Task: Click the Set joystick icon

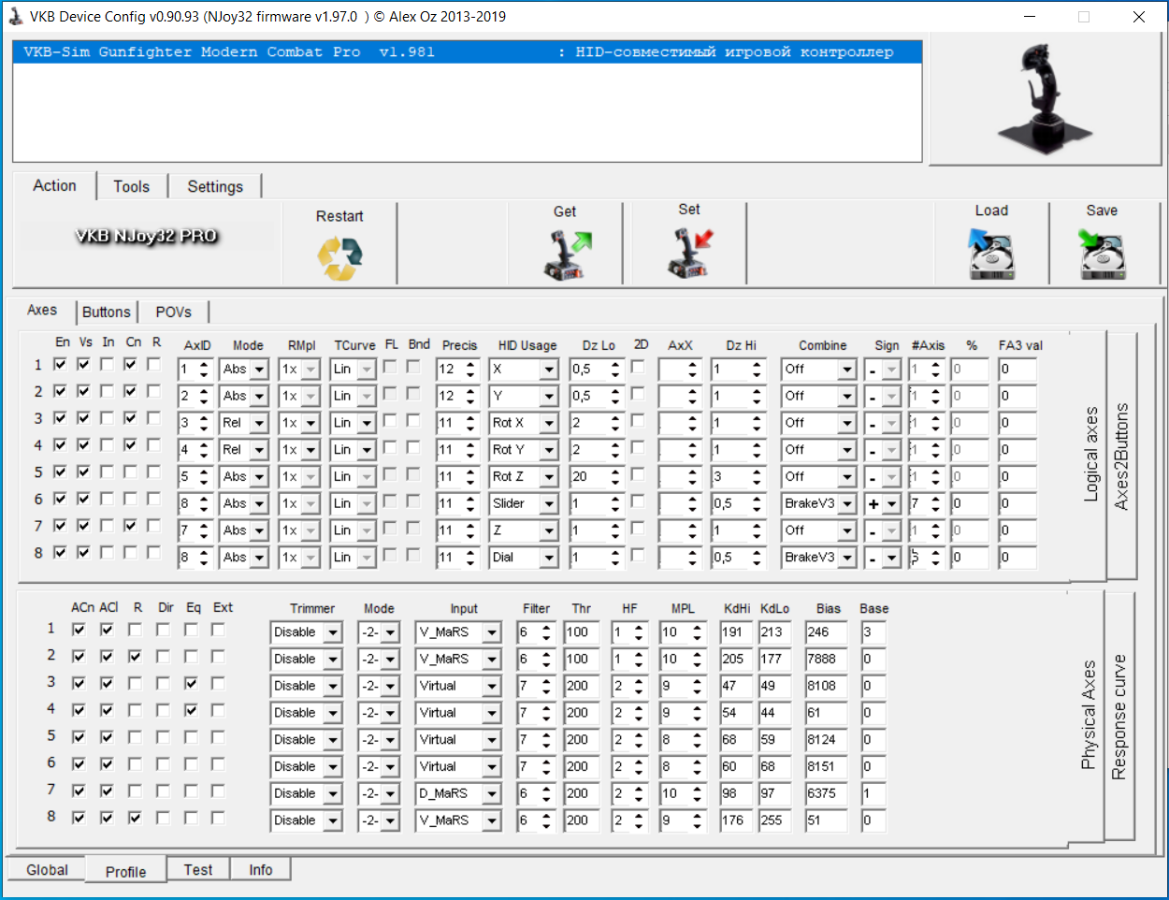Action: coord(690,254)
